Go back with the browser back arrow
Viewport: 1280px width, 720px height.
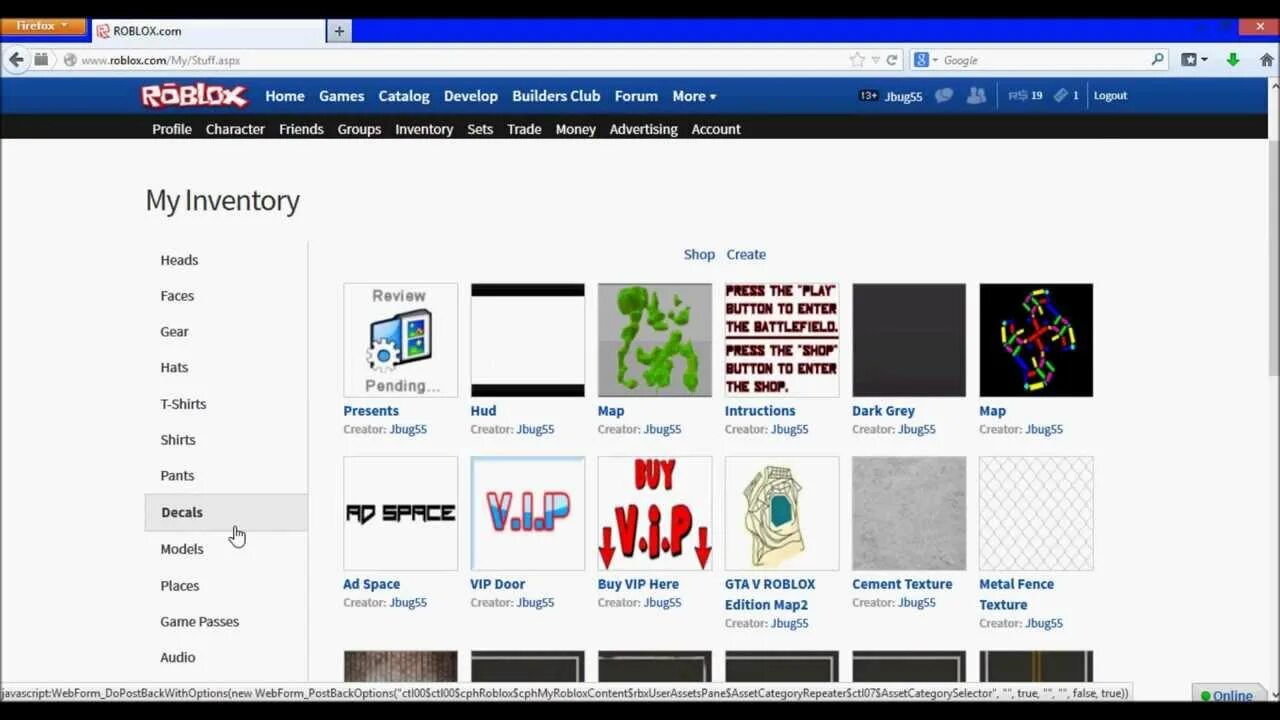pyautogui.click(x=16, y=60)
